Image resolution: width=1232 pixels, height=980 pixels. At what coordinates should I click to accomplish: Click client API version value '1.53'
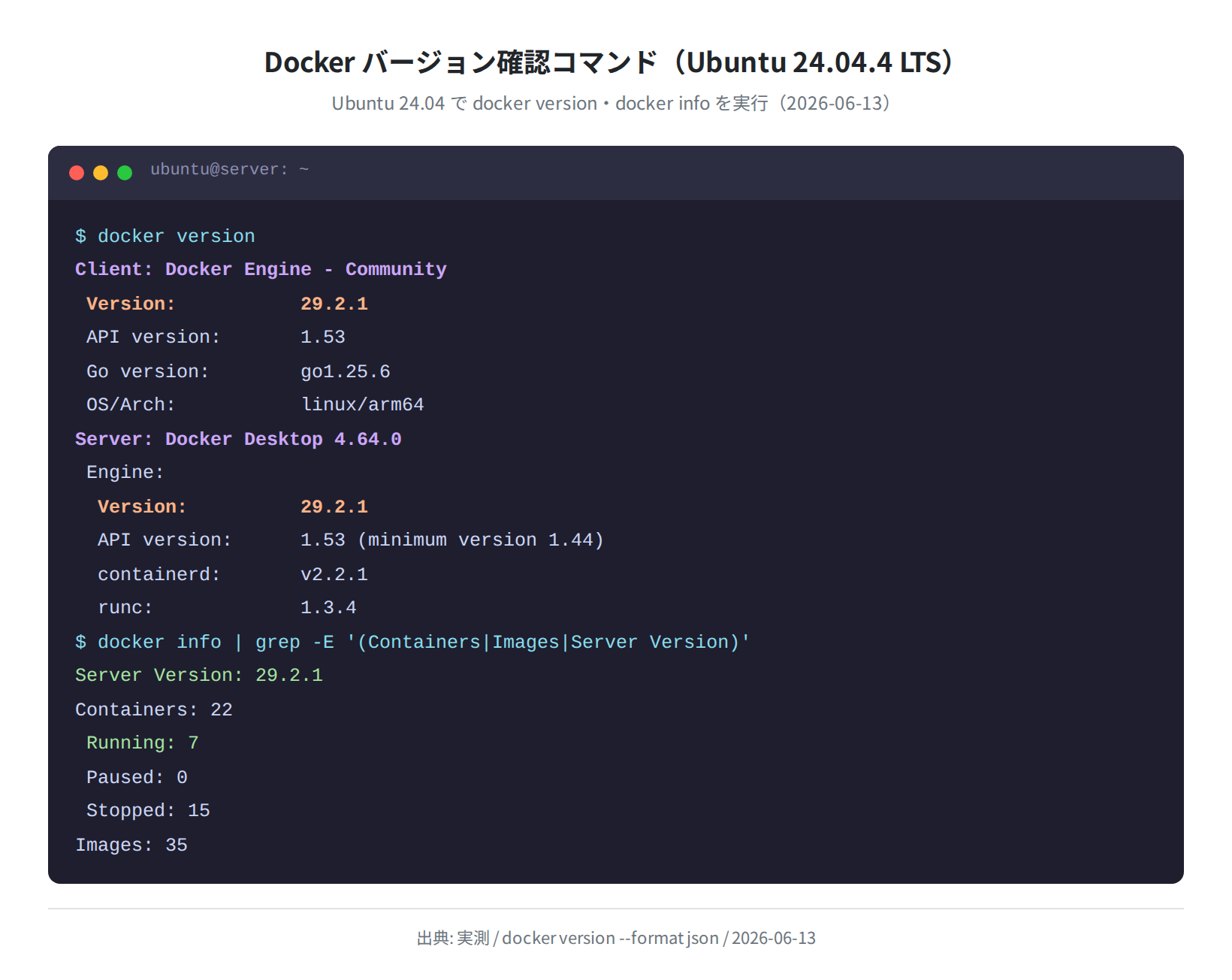[x=323, y=337]
